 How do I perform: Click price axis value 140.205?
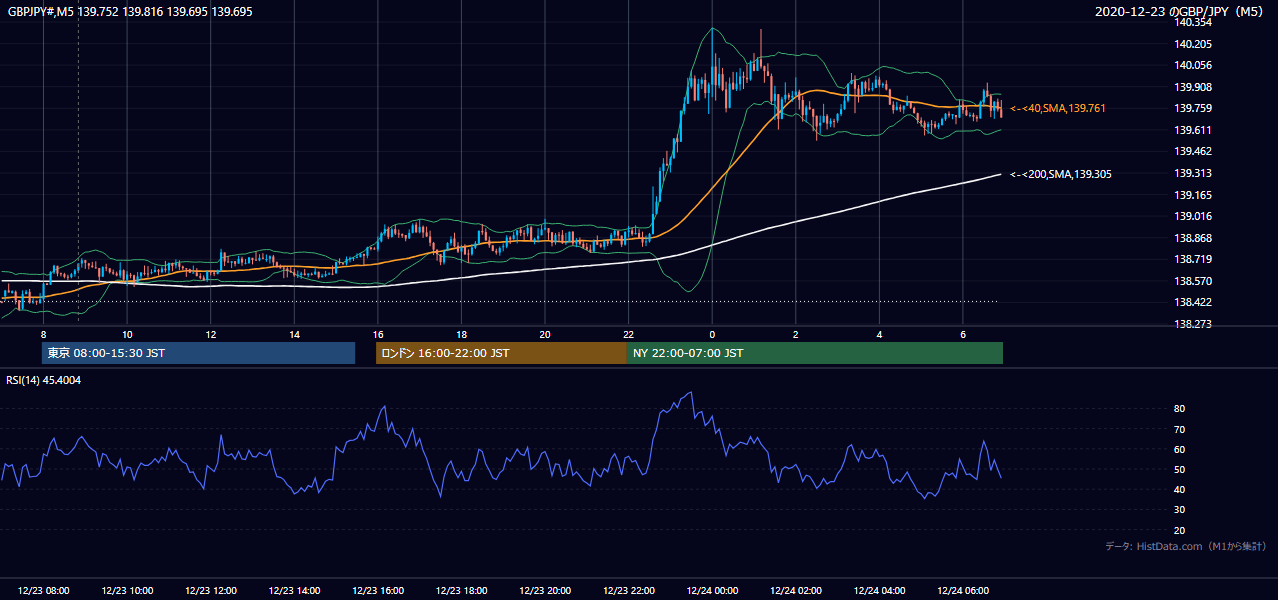click(1194, 44)
